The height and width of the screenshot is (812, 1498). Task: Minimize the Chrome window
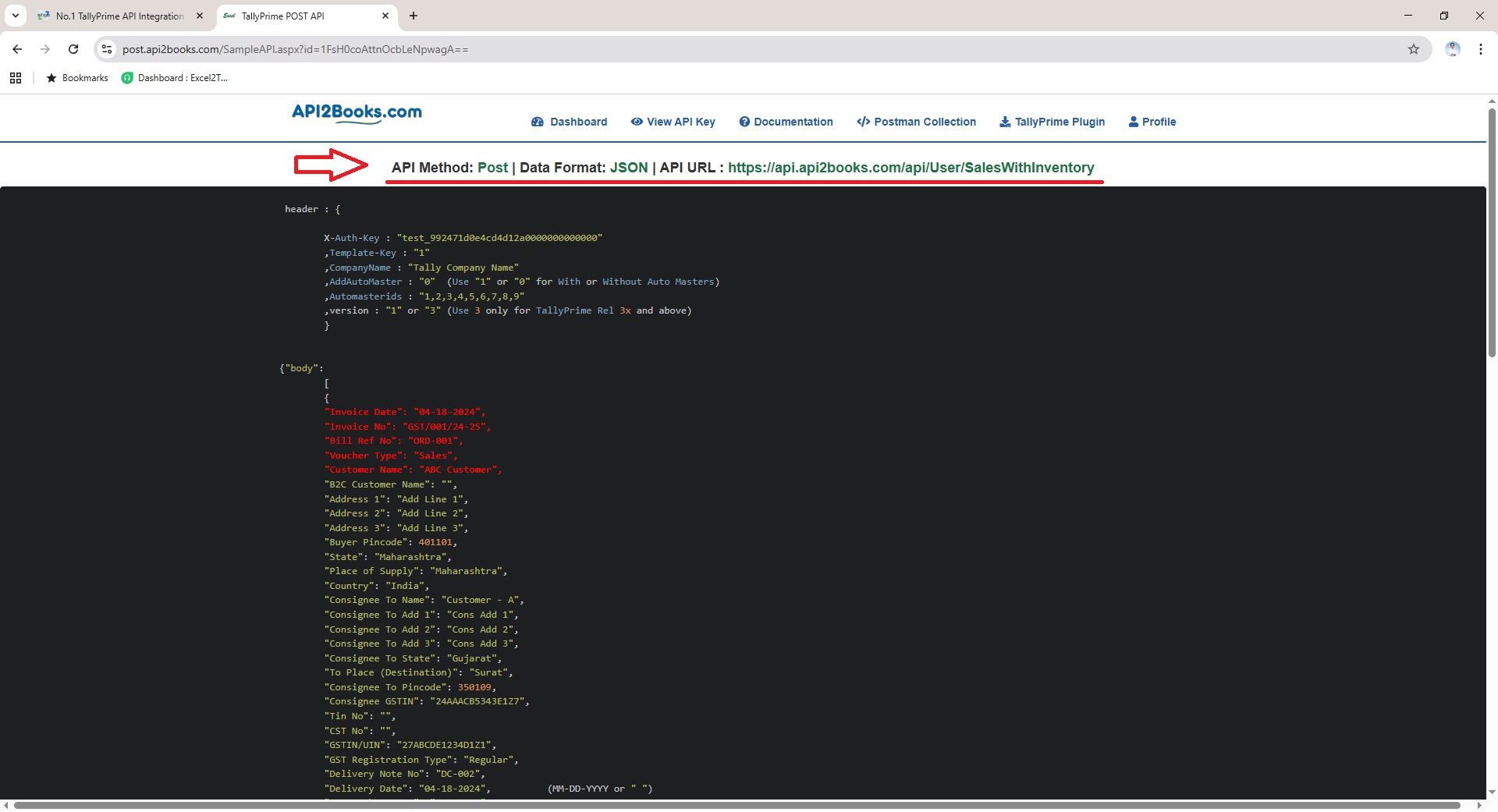(1407, 16)
